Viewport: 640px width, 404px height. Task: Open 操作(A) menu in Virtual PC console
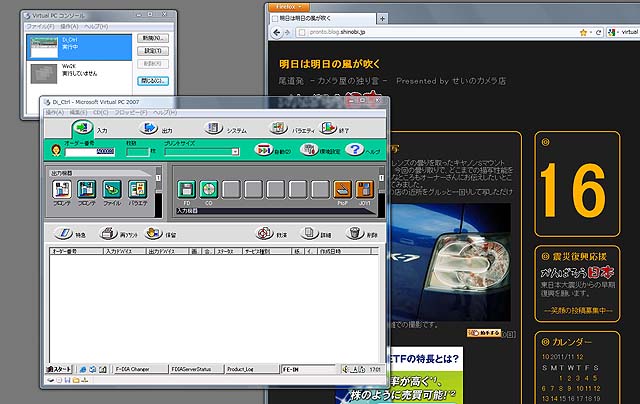pos(69,27)
